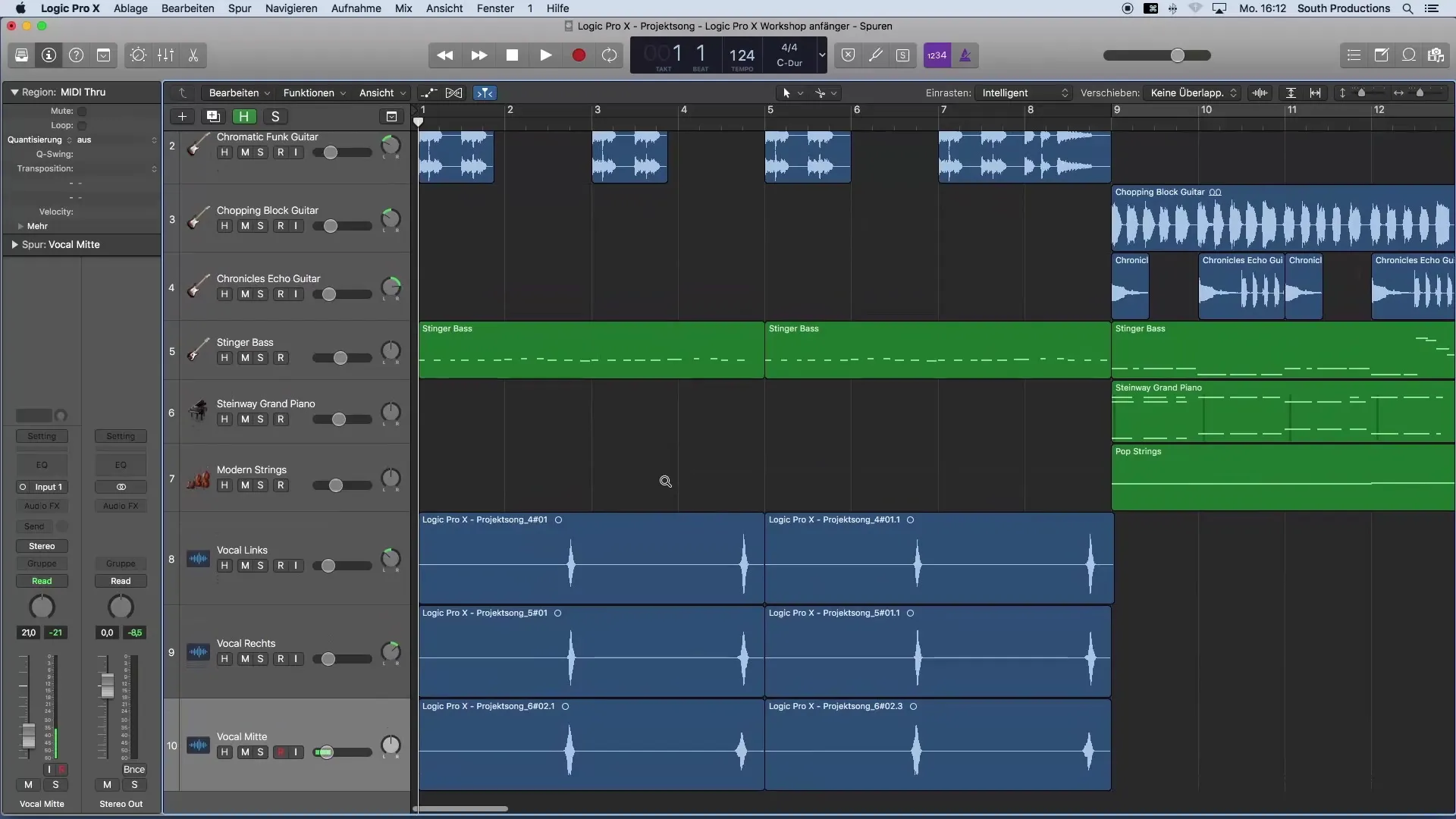Open the Ablage menu

click(130, 8)
